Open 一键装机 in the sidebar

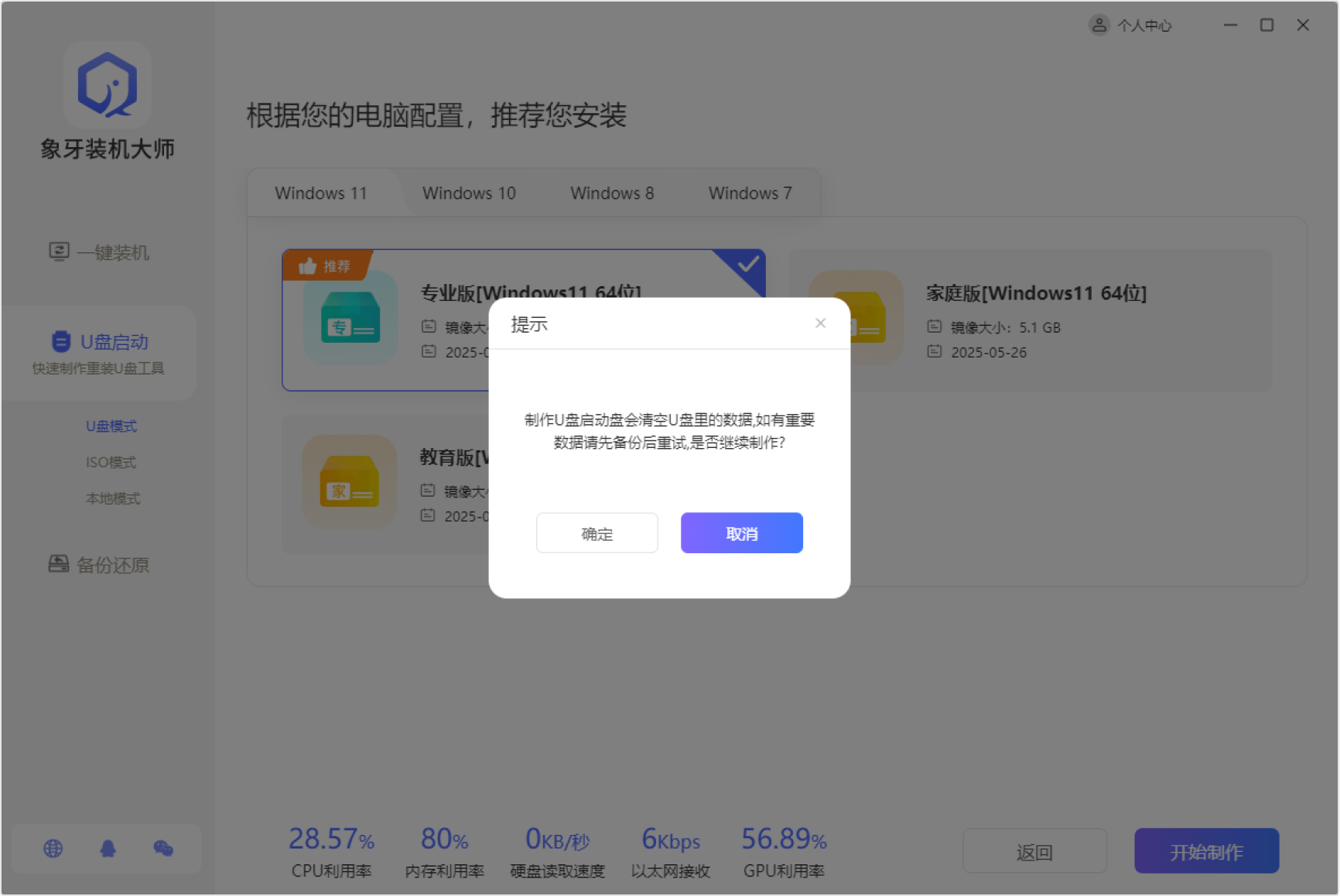click(99, 252)
